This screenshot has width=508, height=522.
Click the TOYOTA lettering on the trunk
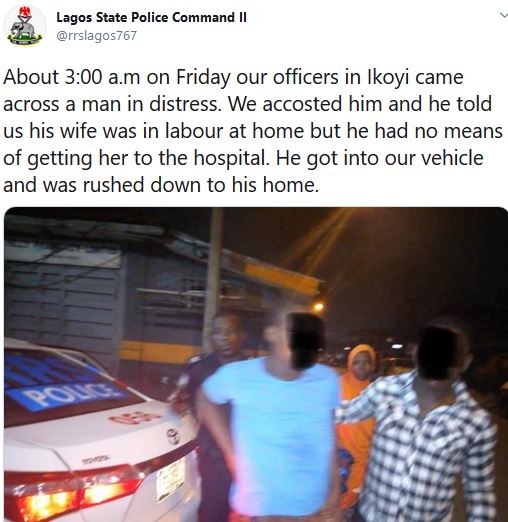point(96,460)
